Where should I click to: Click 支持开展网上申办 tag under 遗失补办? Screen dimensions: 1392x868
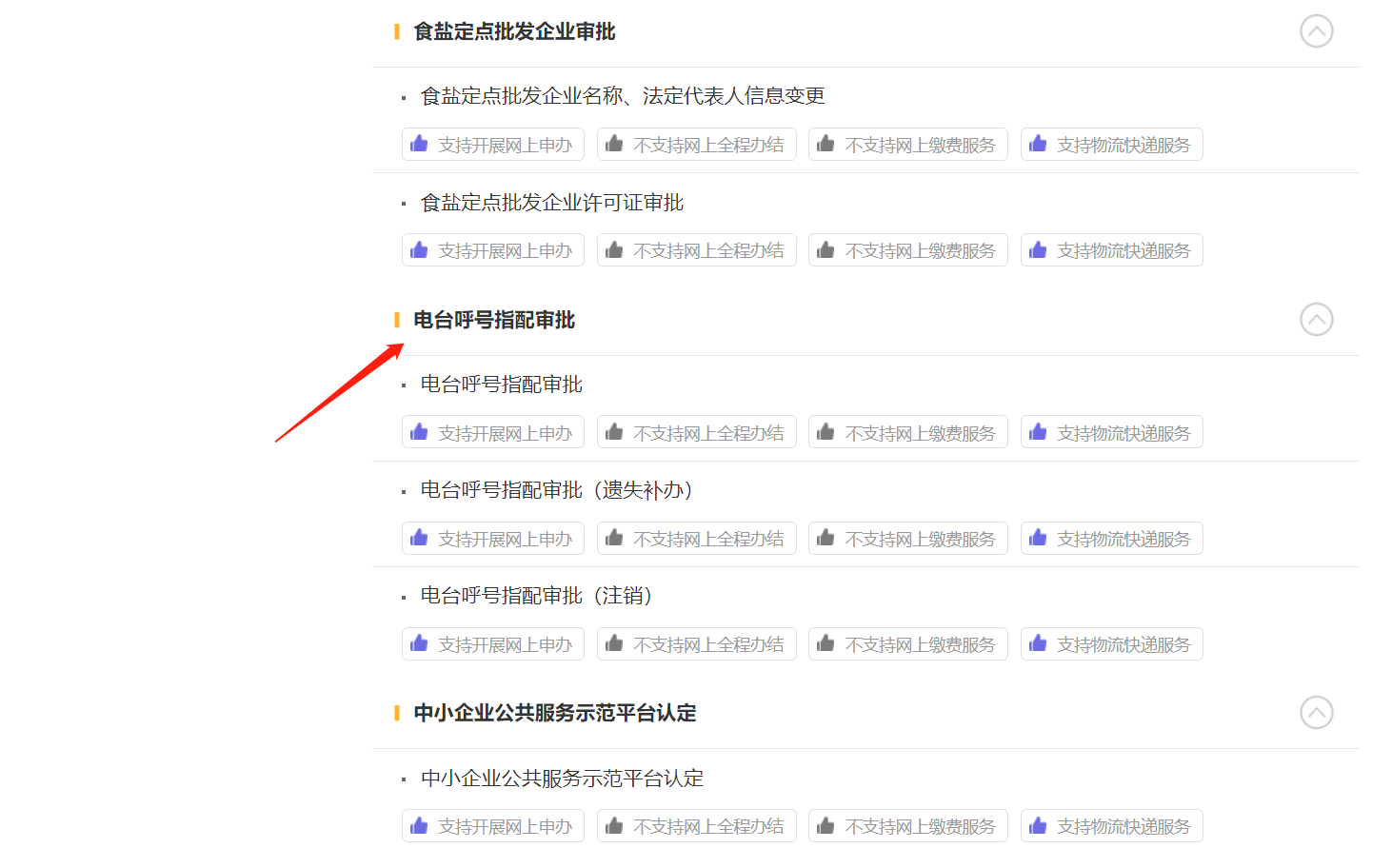point(493,539)
